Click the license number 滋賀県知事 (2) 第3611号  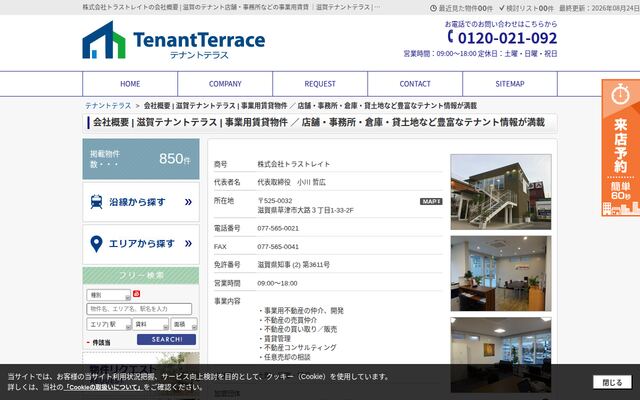(293, 265)
